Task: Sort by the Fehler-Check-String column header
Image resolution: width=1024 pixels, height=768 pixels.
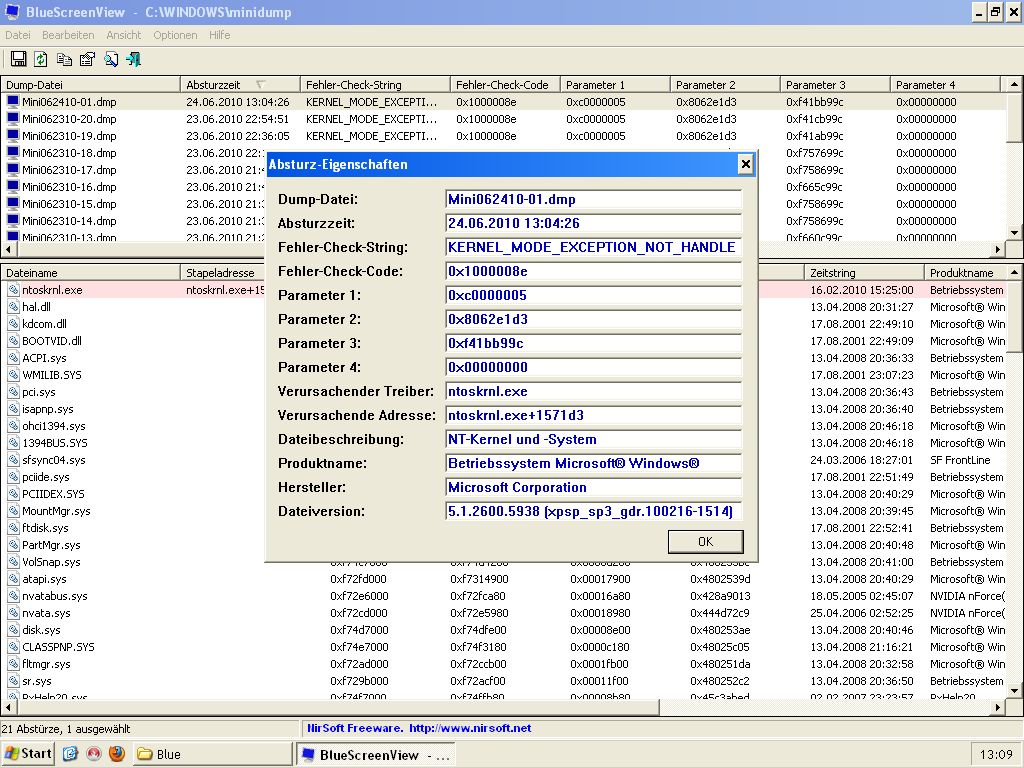Action: (375, 85)
